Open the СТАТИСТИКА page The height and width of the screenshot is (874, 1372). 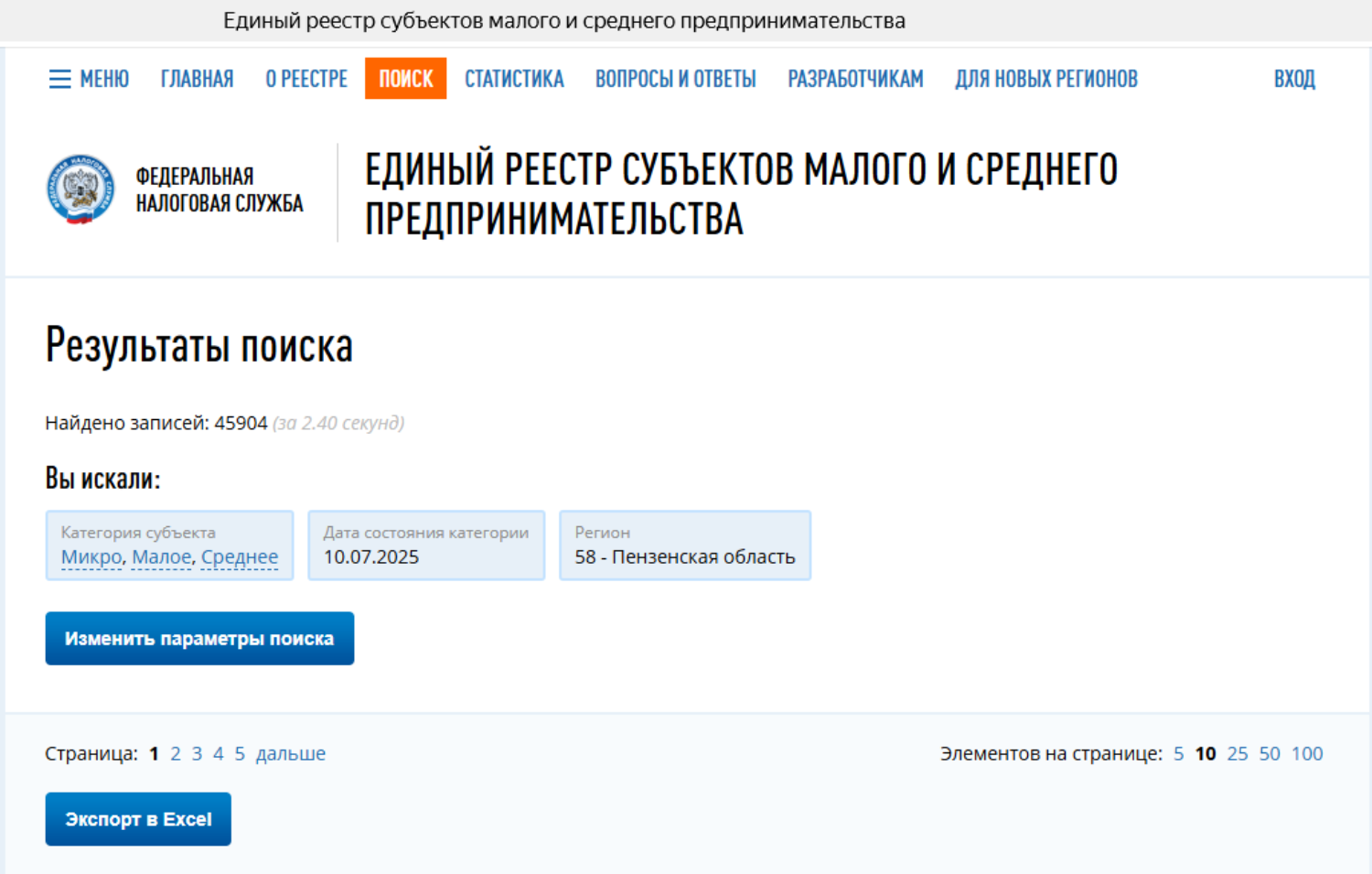[514, 80]
